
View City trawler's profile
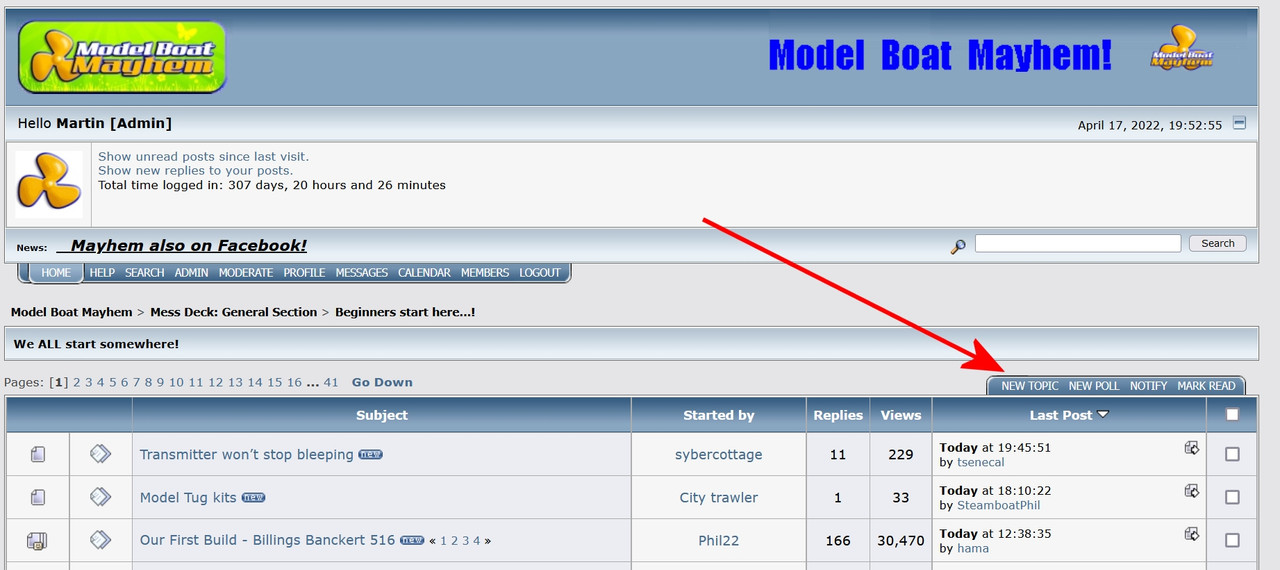pos(718,497)
